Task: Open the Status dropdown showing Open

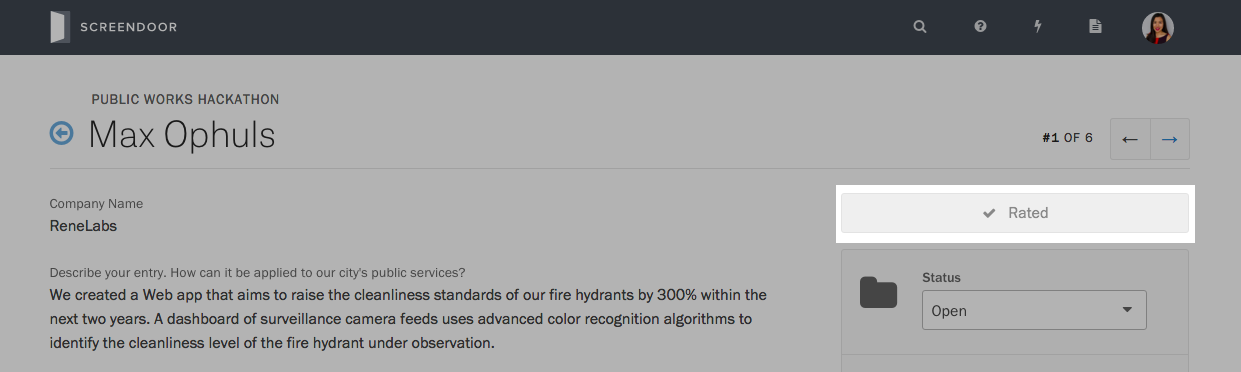Action: (1034, 310)
